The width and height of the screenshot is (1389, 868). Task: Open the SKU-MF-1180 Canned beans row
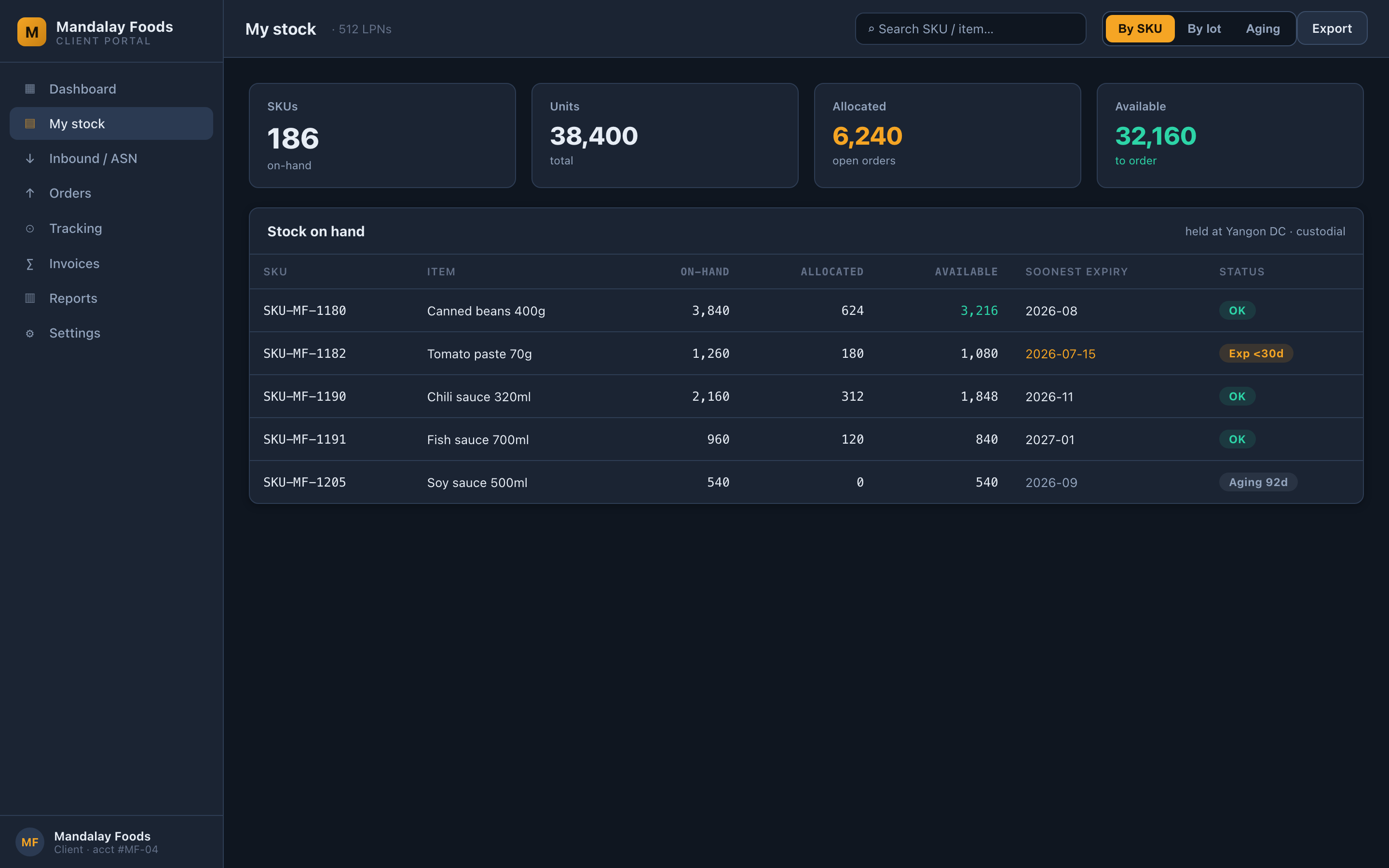(806, 311)
